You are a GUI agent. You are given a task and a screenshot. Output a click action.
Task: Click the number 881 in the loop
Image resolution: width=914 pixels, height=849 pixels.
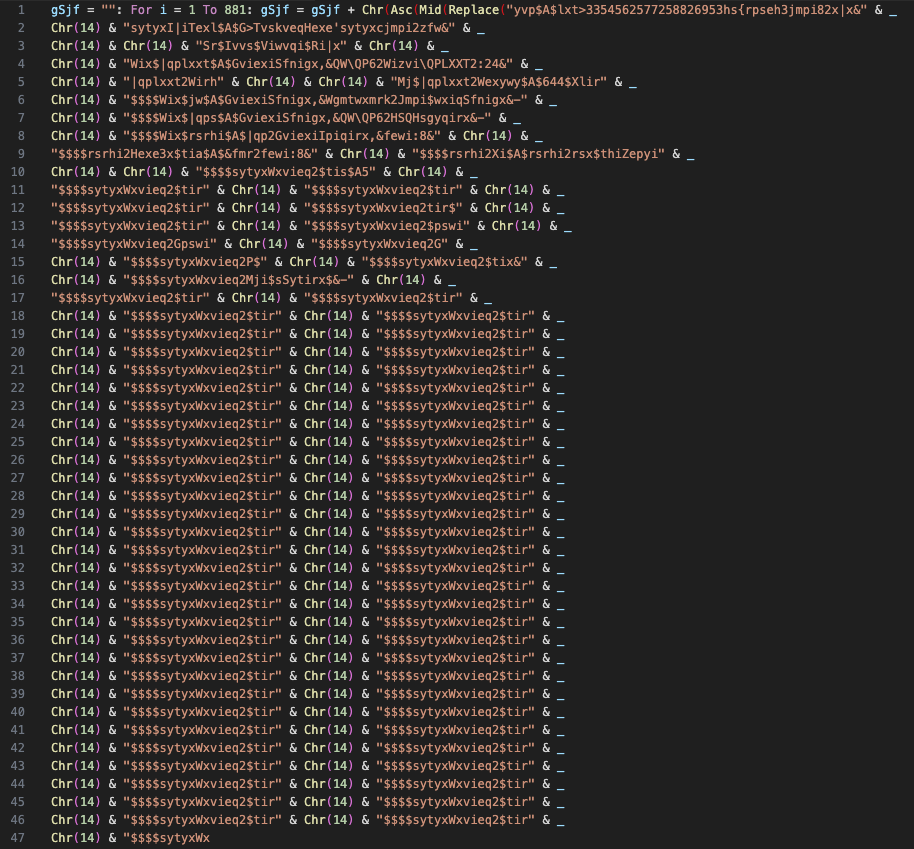click(235, 10)
